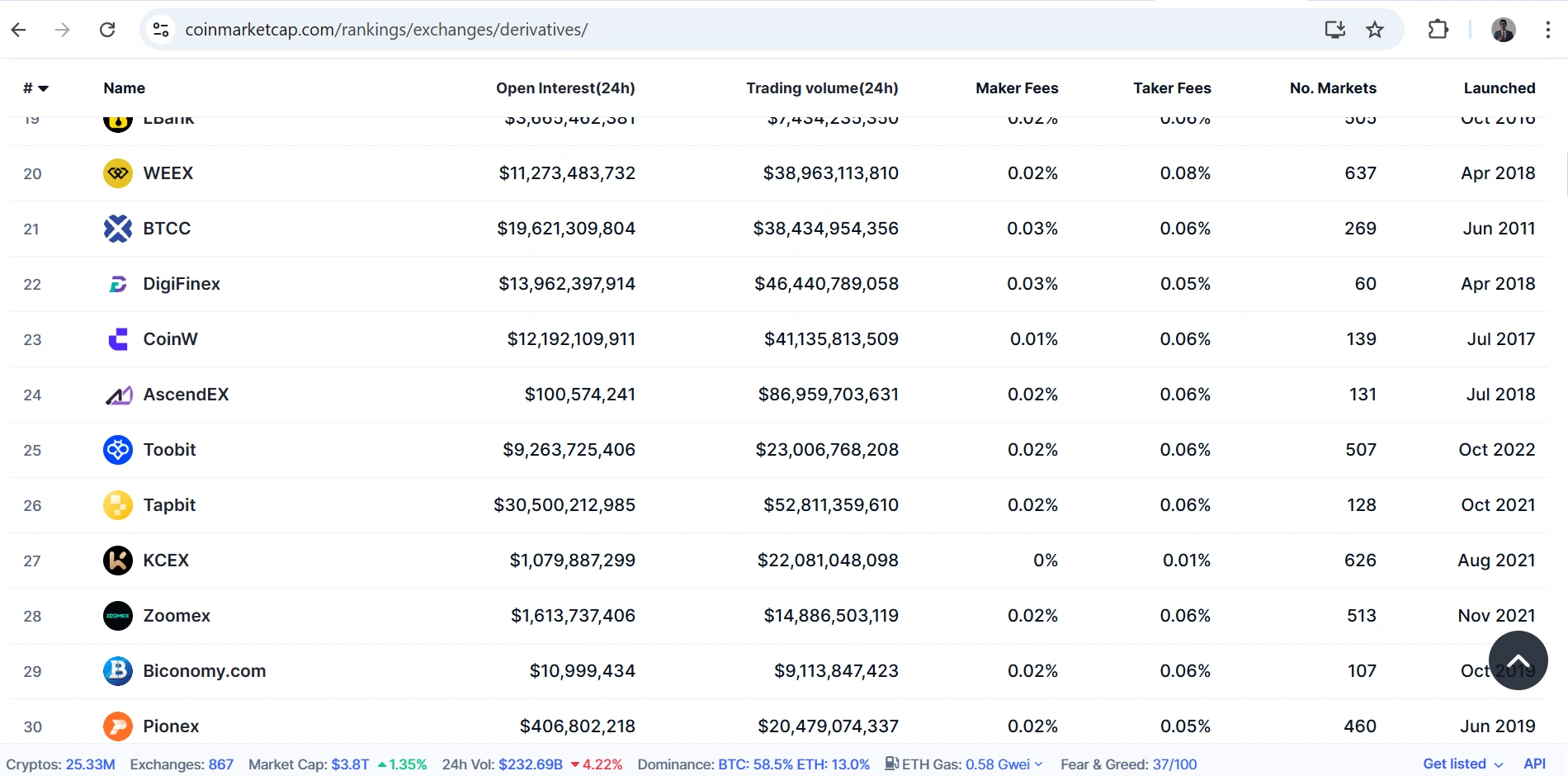1568x776 pixels.
Task: Sort by Open Interest(24h) column header
Action: pos(565,88)
